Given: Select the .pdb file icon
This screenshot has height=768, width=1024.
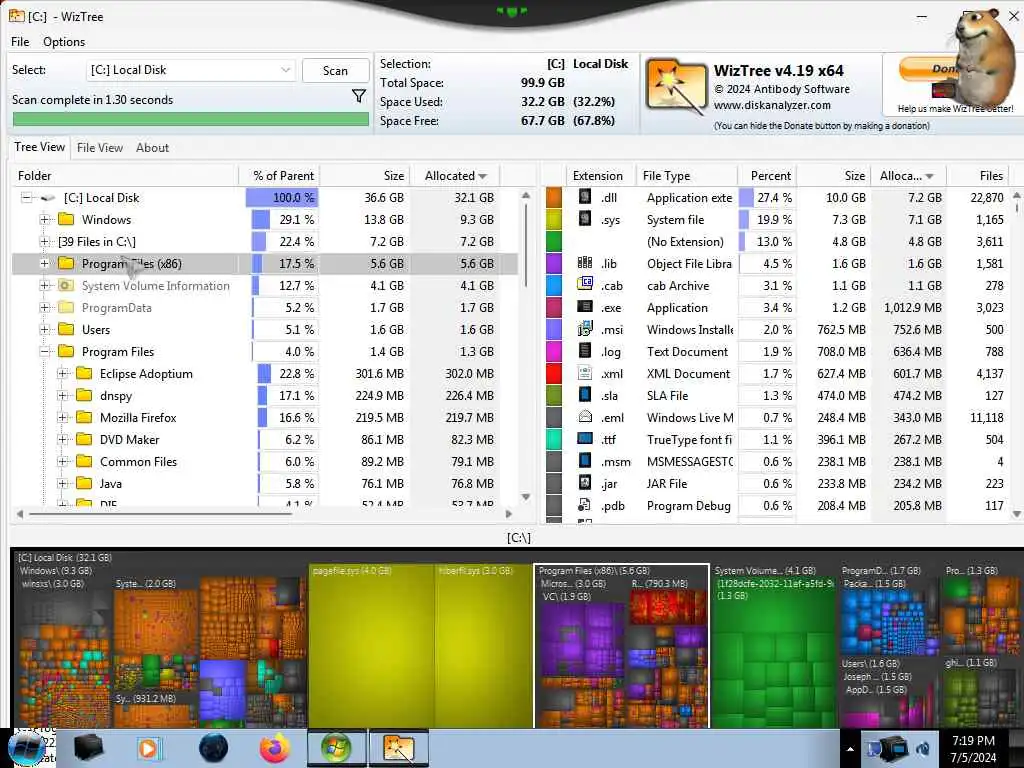Looking at the screenshot, I should [584, 505].
